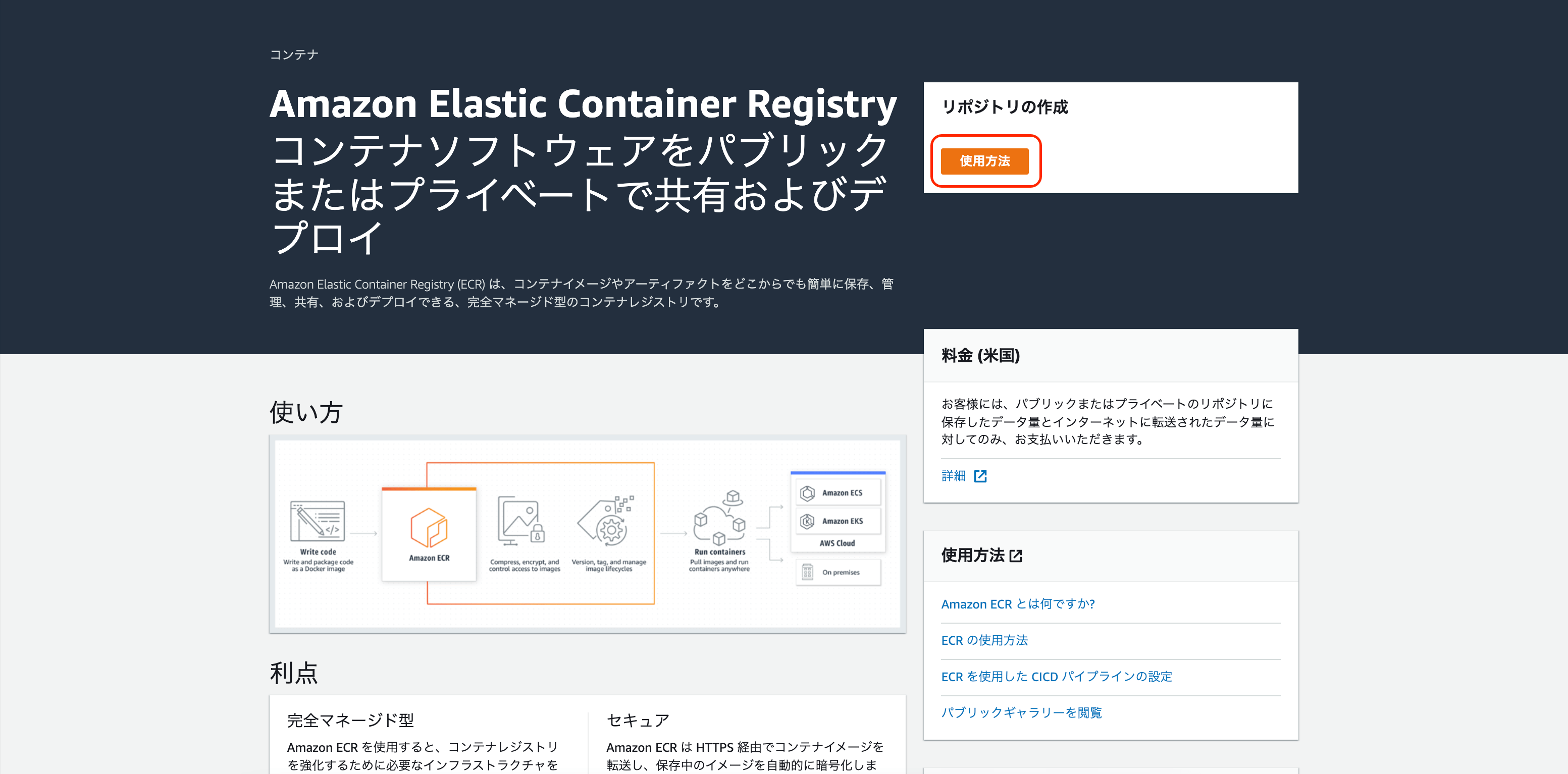The image size is (1568, 774).
Task: Click the Compress, encrypt images icon
Action: click(x=521, y=519)
